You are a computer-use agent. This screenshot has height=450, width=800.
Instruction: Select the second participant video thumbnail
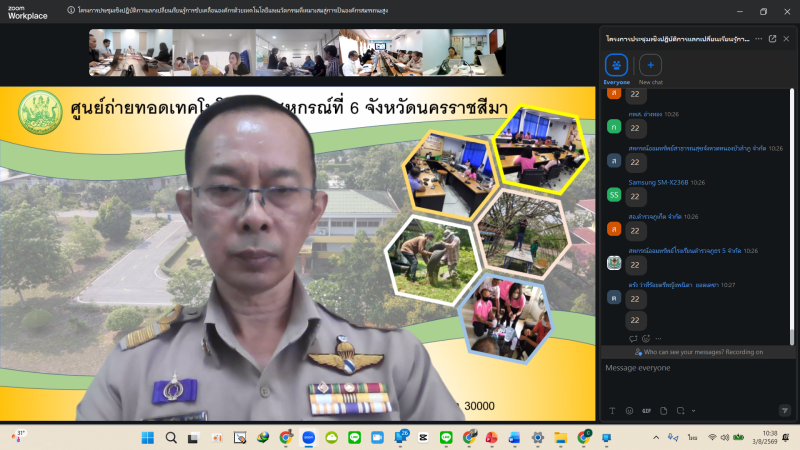click(214, 53)
